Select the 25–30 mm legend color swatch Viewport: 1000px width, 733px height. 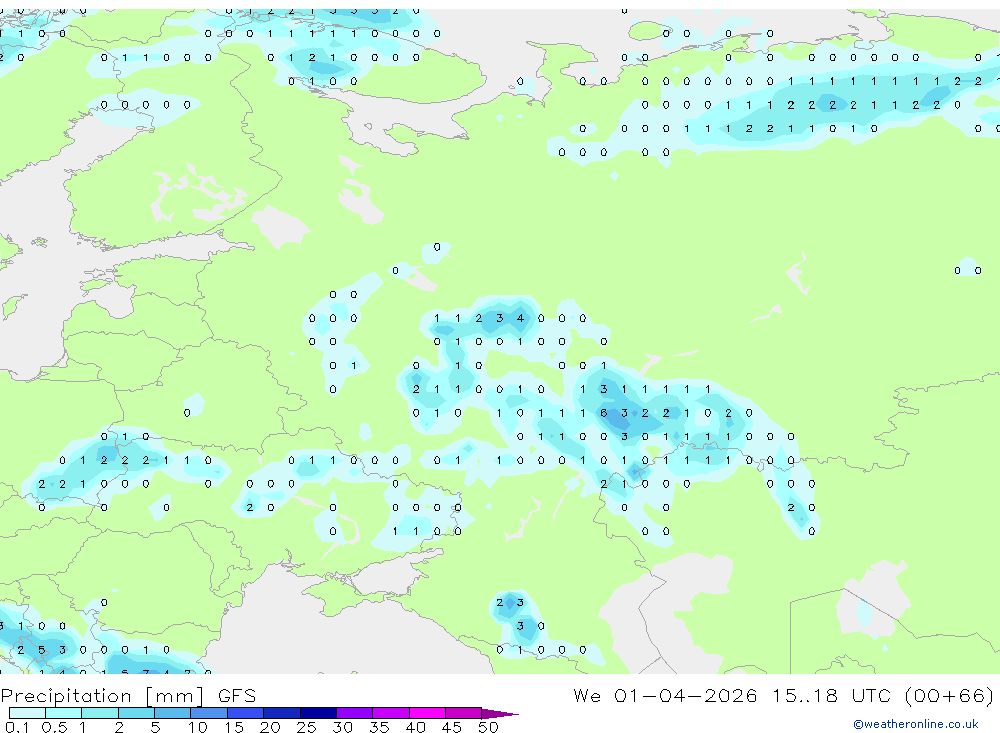318,713
